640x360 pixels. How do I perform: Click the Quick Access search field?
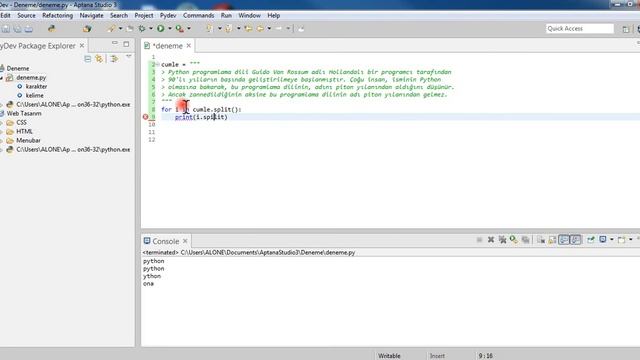click(580, 29)
